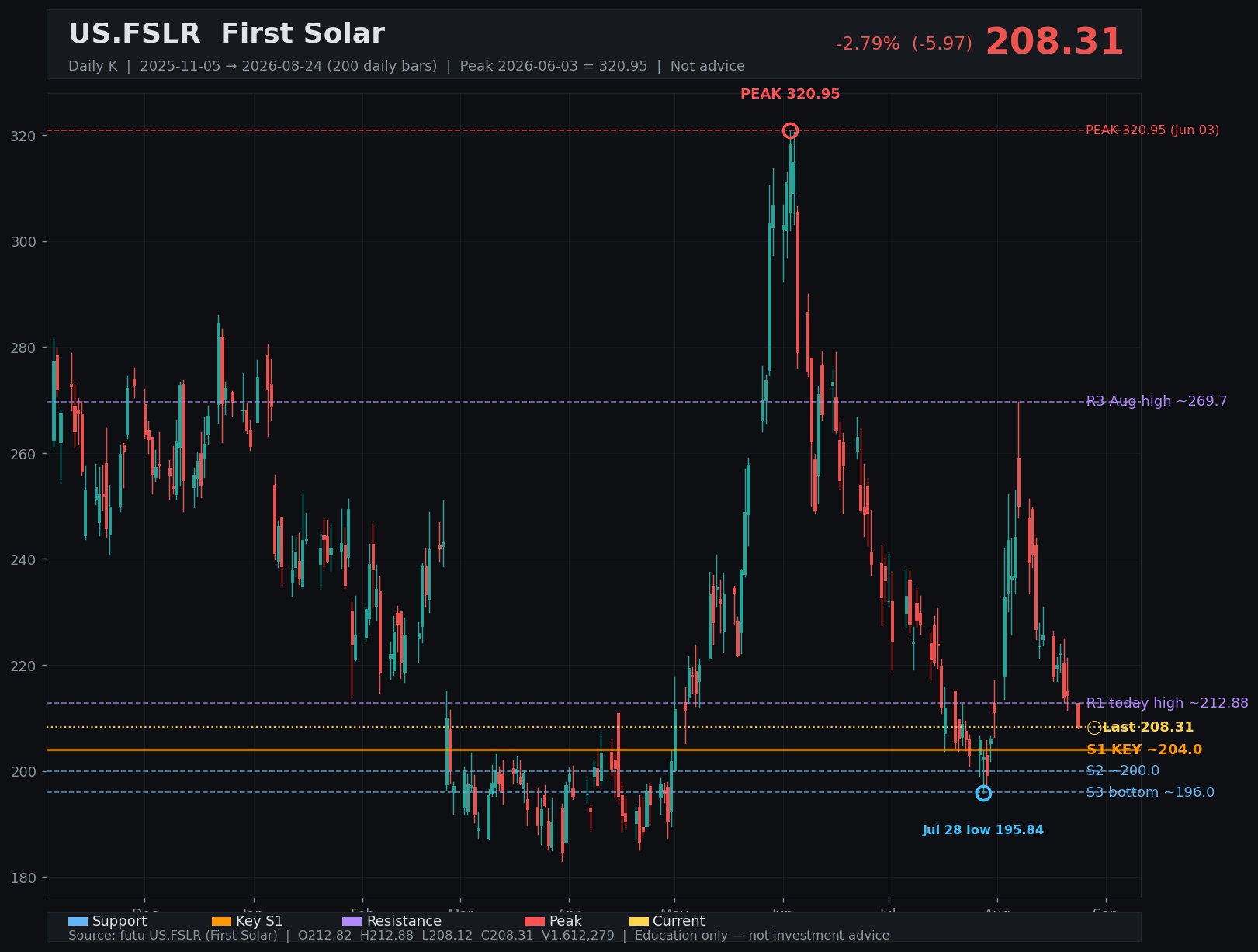
Task: Click the 220 y-axis tick label
Action: tap(25, 666)
